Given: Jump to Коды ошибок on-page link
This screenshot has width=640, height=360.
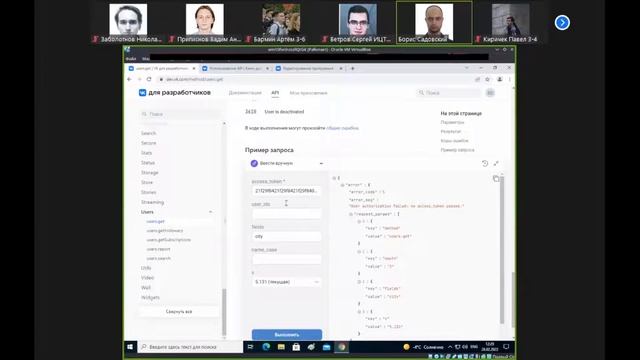Looking at the screenshot, I should pos(454,141).
